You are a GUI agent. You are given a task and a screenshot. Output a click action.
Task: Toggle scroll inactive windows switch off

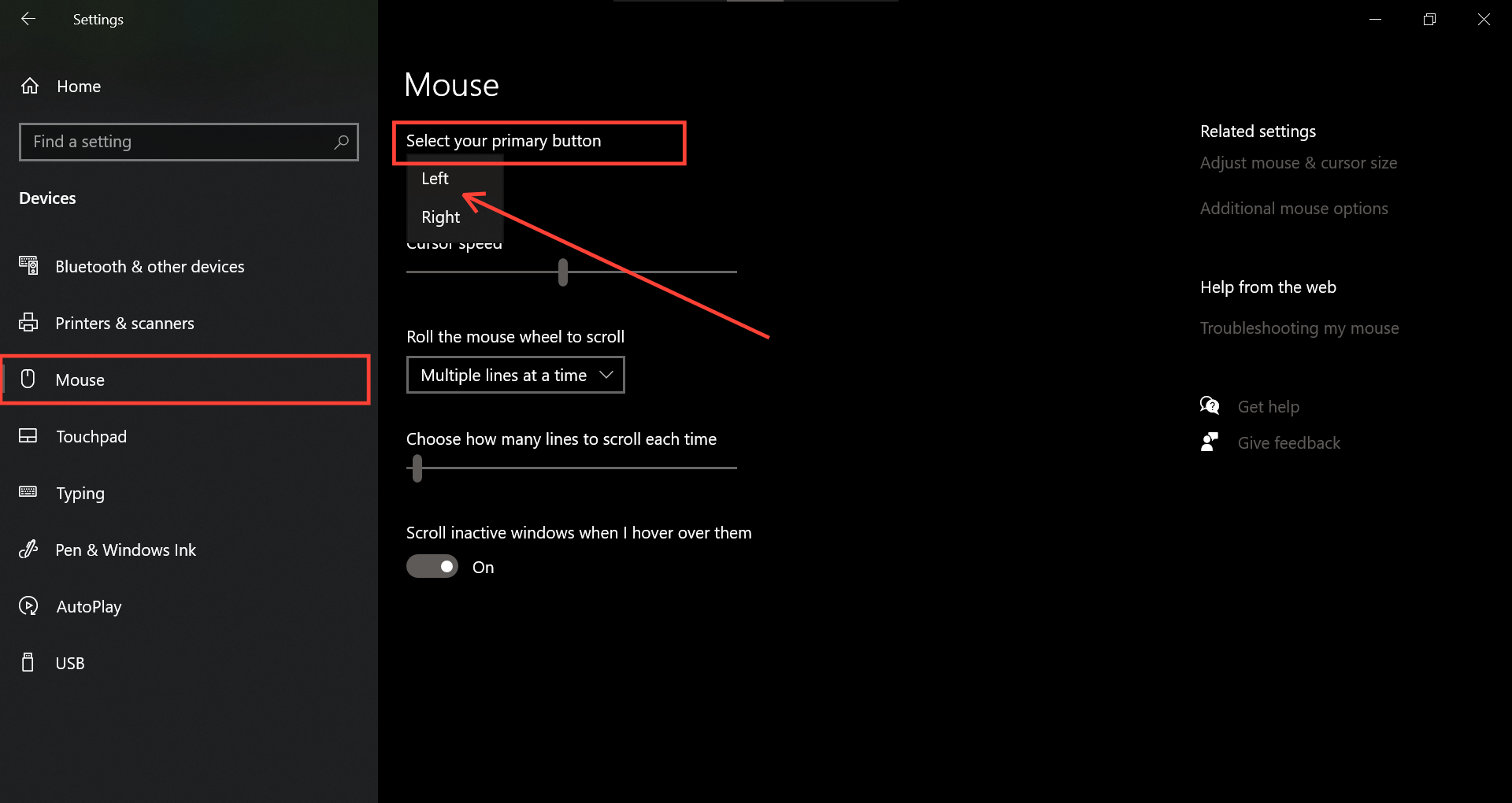[x=432, y=567]
